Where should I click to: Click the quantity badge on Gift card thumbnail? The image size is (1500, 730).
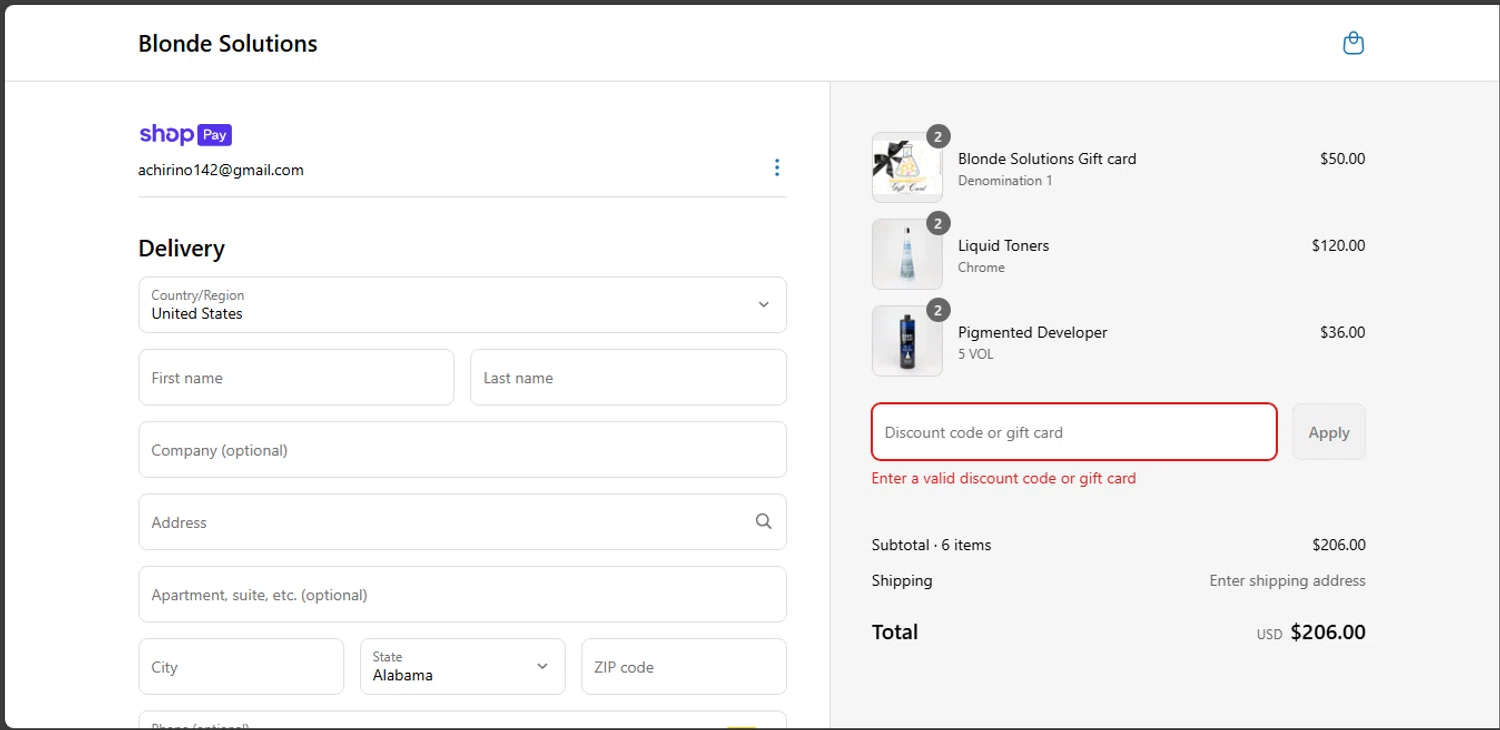[x=937, y=136]
